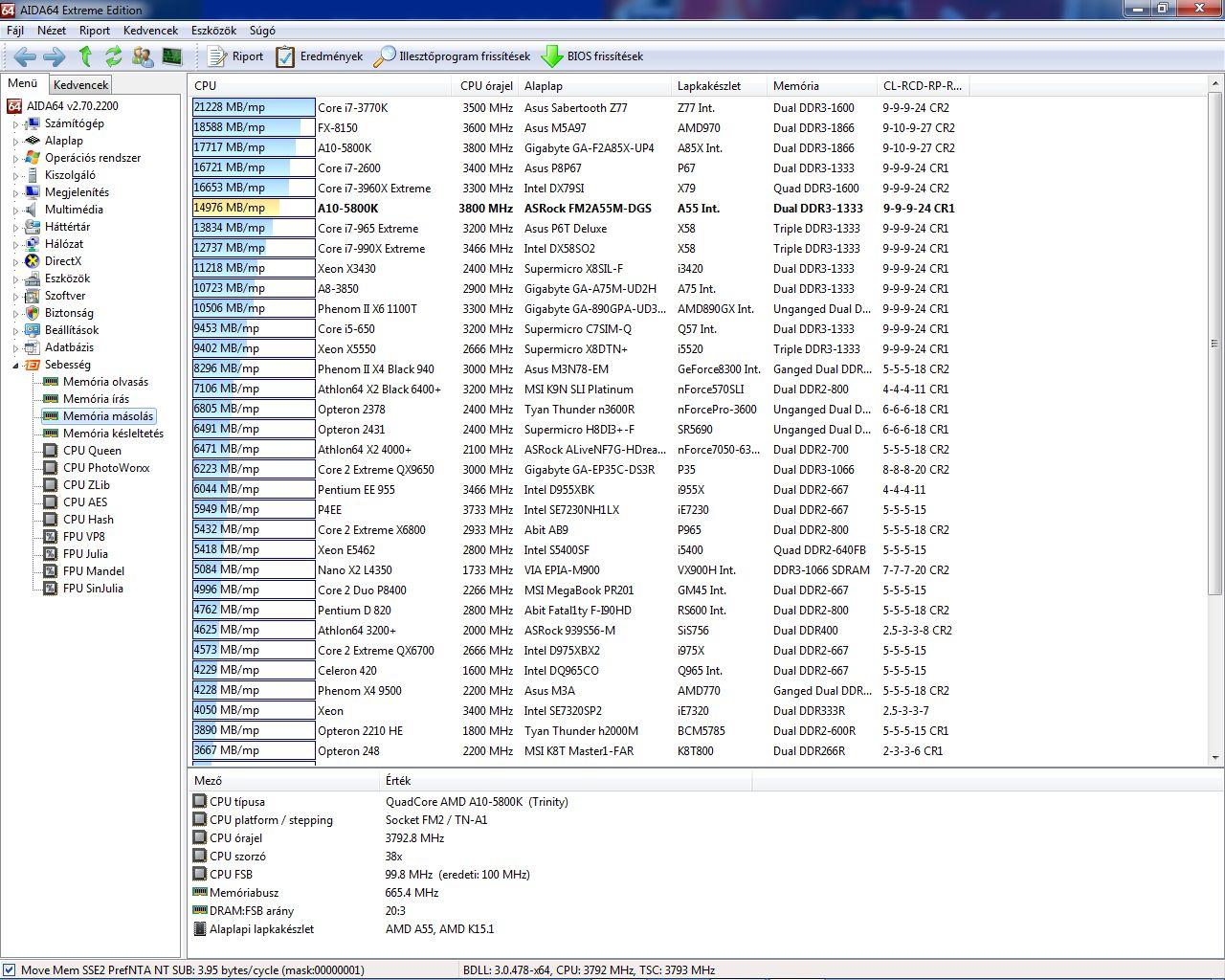Select CPU ZLib benchmark icon

51,485
